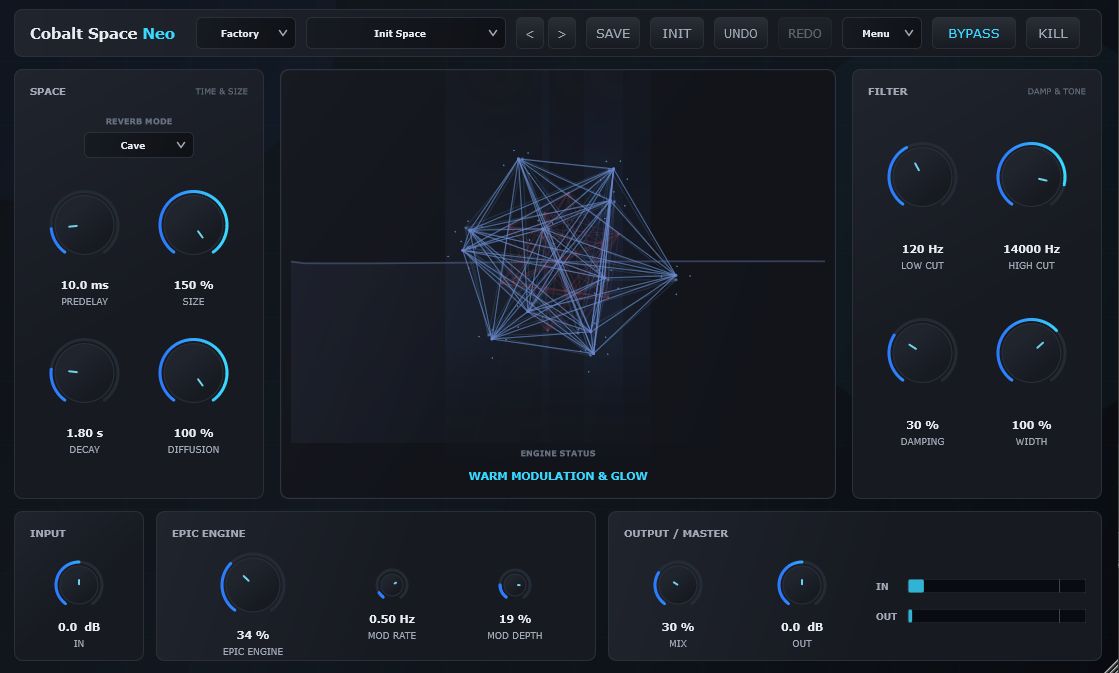The width and height of the screenshot is (1119, 673).
Task: Click the MIX knob
Action: pos(677,585)
